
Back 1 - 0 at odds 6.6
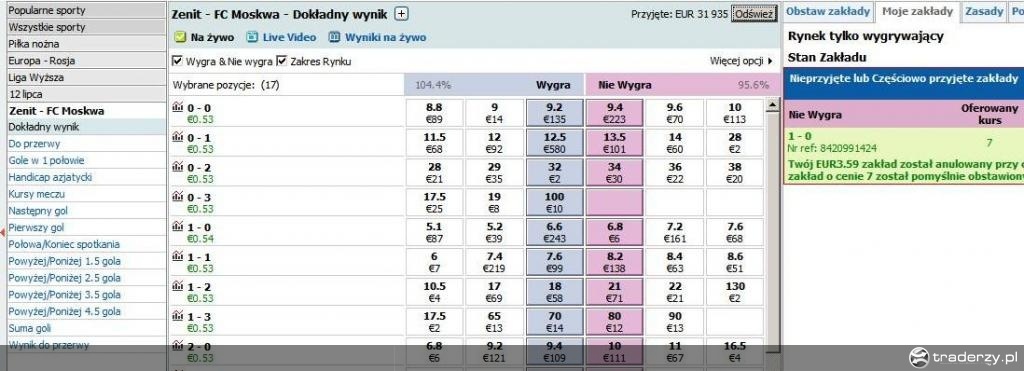(x=554, y=232)
